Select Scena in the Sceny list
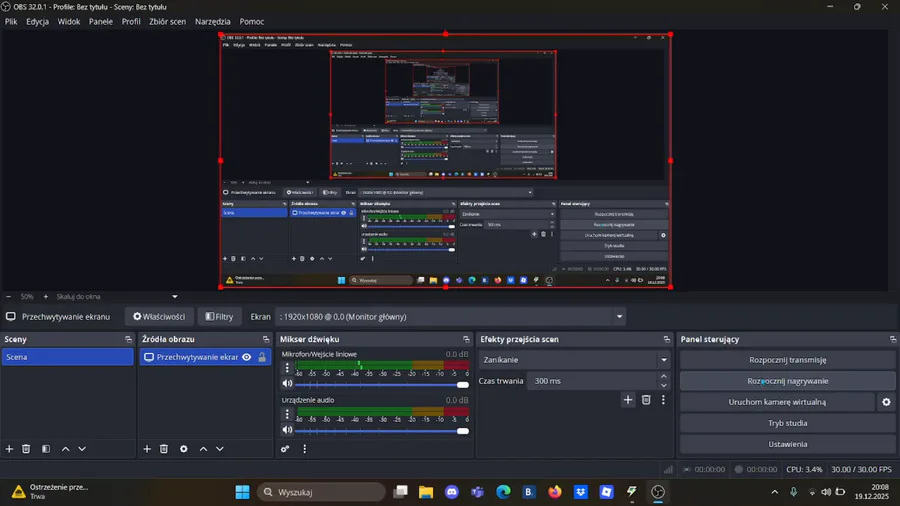900x506 pixels. point(68,357)
